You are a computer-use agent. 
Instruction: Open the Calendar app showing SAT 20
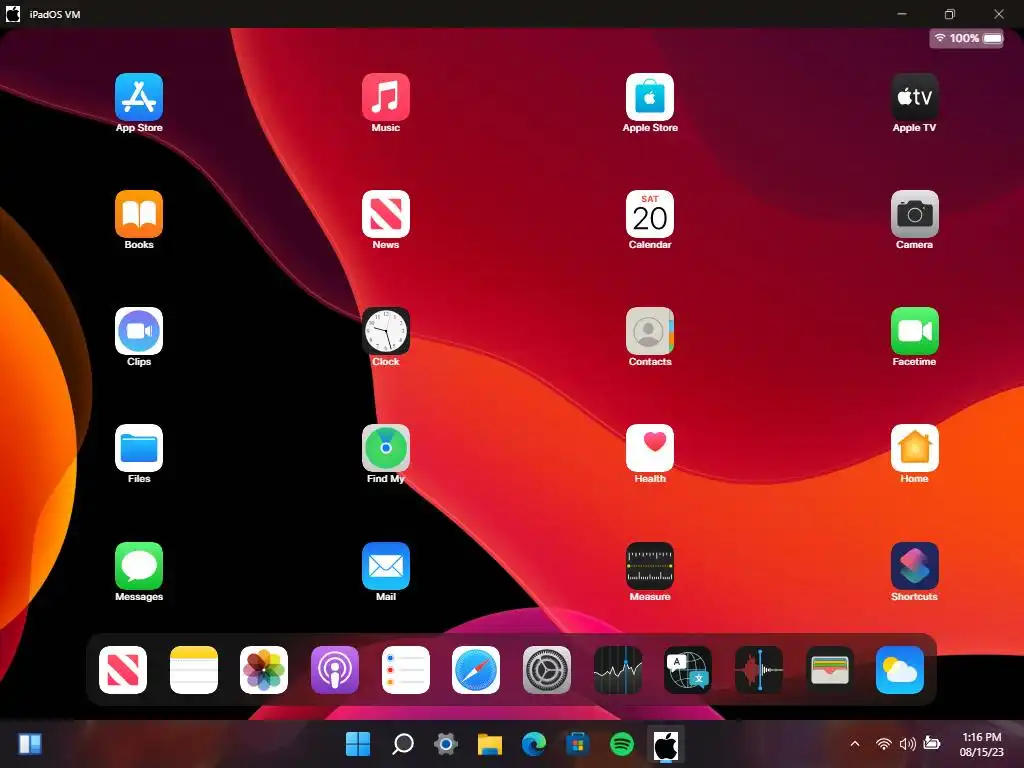[x=650, y=214]
